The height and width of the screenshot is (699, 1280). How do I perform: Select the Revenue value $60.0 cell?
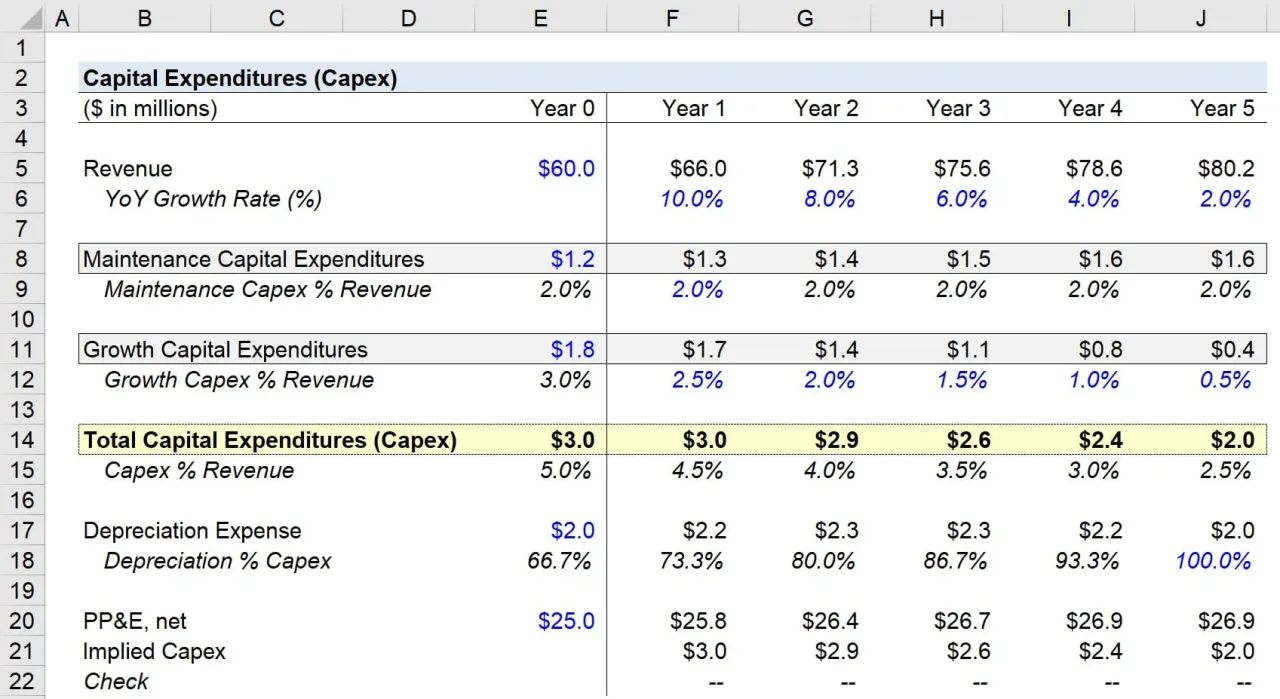click(x=566, y=168)
